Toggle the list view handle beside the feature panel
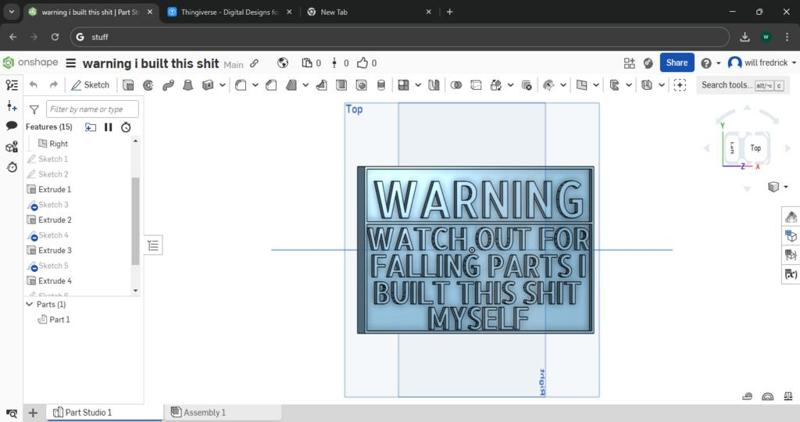The width and height of the screenshot is (800, 422). point(153,245)
